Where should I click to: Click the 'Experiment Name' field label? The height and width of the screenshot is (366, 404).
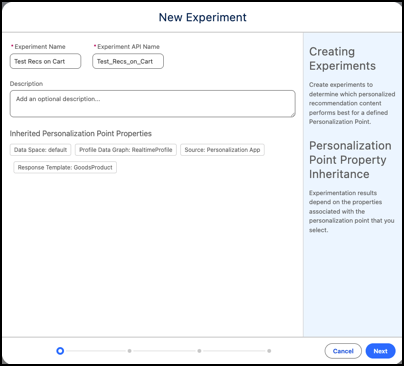[40, 47]
